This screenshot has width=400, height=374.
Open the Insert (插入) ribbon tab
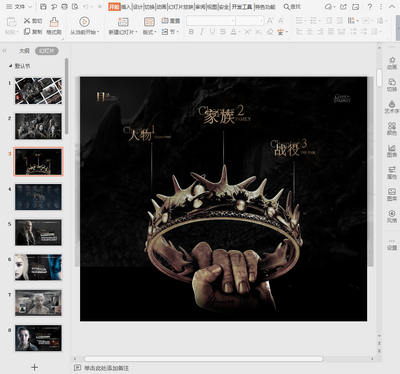[x=126, y=7]
